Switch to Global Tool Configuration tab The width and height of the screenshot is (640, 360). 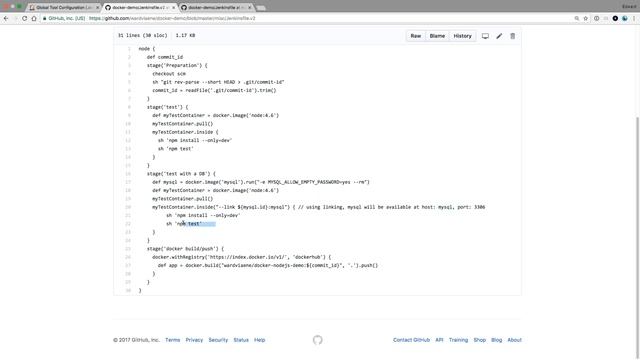click(x=63, y=8)
